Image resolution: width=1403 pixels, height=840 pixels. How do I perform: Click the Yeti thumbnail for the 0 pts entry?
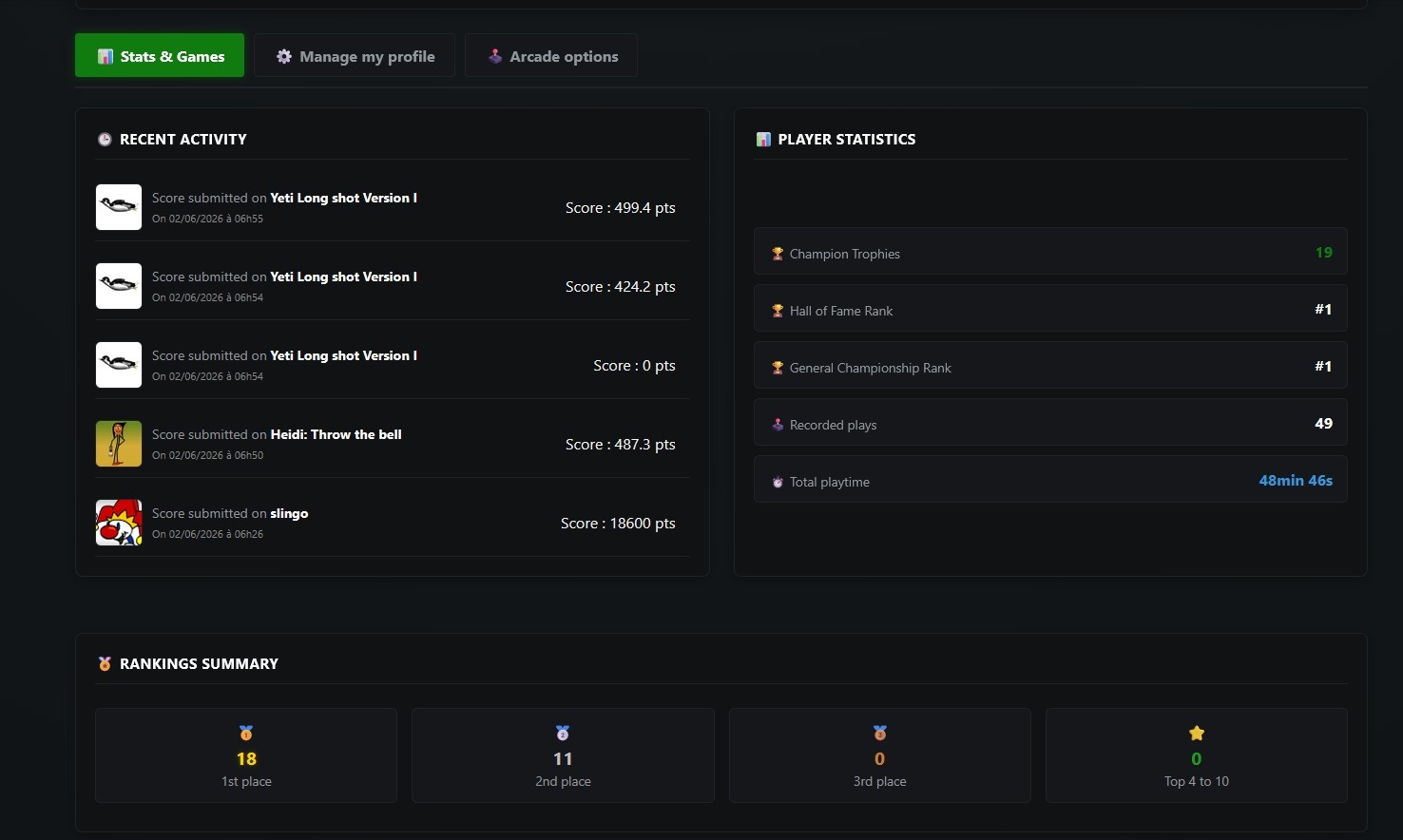(x=119, y=365)
